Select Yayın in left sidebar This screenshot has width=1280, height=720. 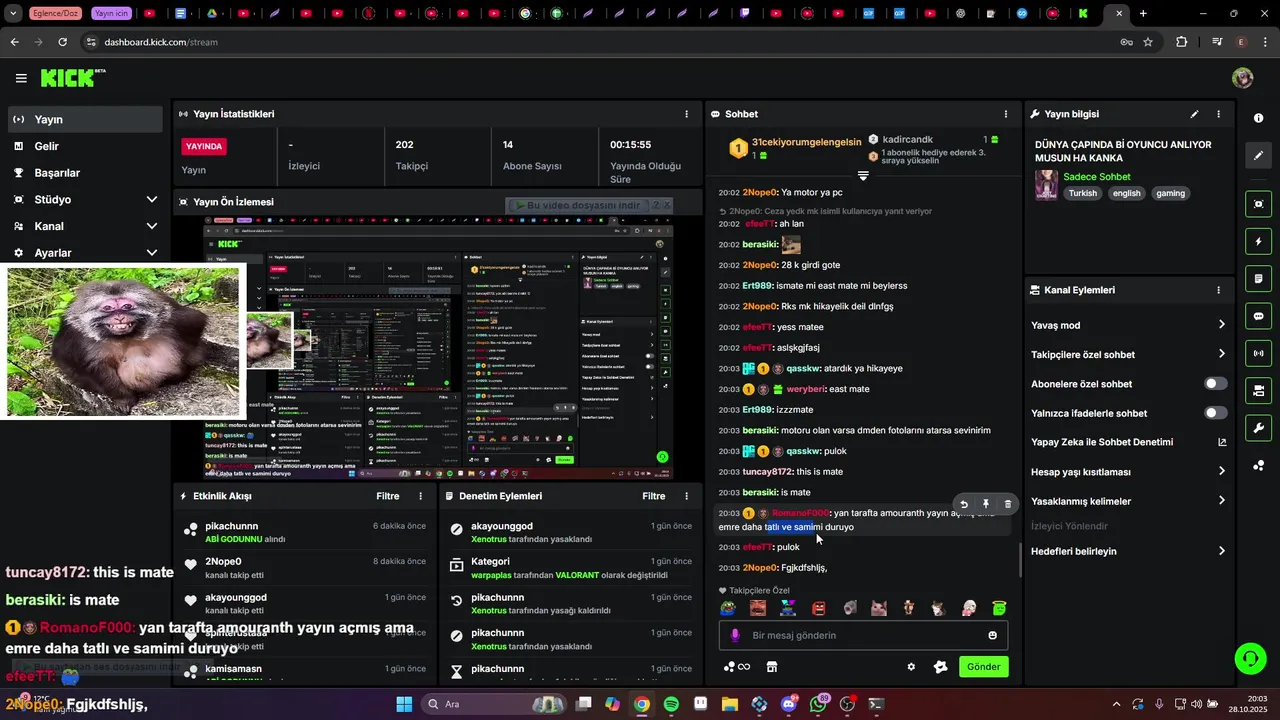[x=85, y=119]
